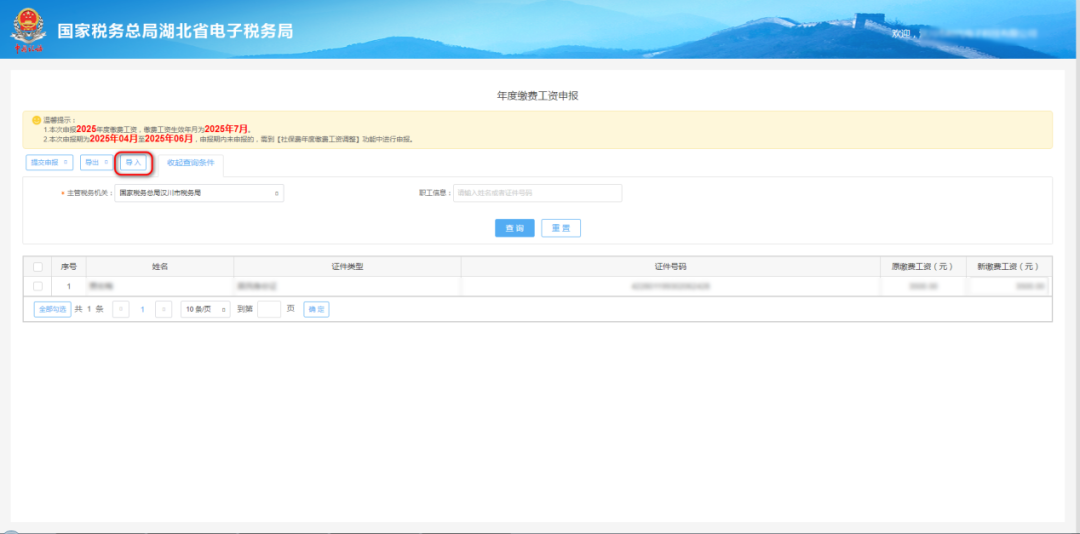Viewport: 1080px width, 534px height.
Task: Expand the 导出 export dropdown
Action: pyautogui.click(x=96, y=162)
